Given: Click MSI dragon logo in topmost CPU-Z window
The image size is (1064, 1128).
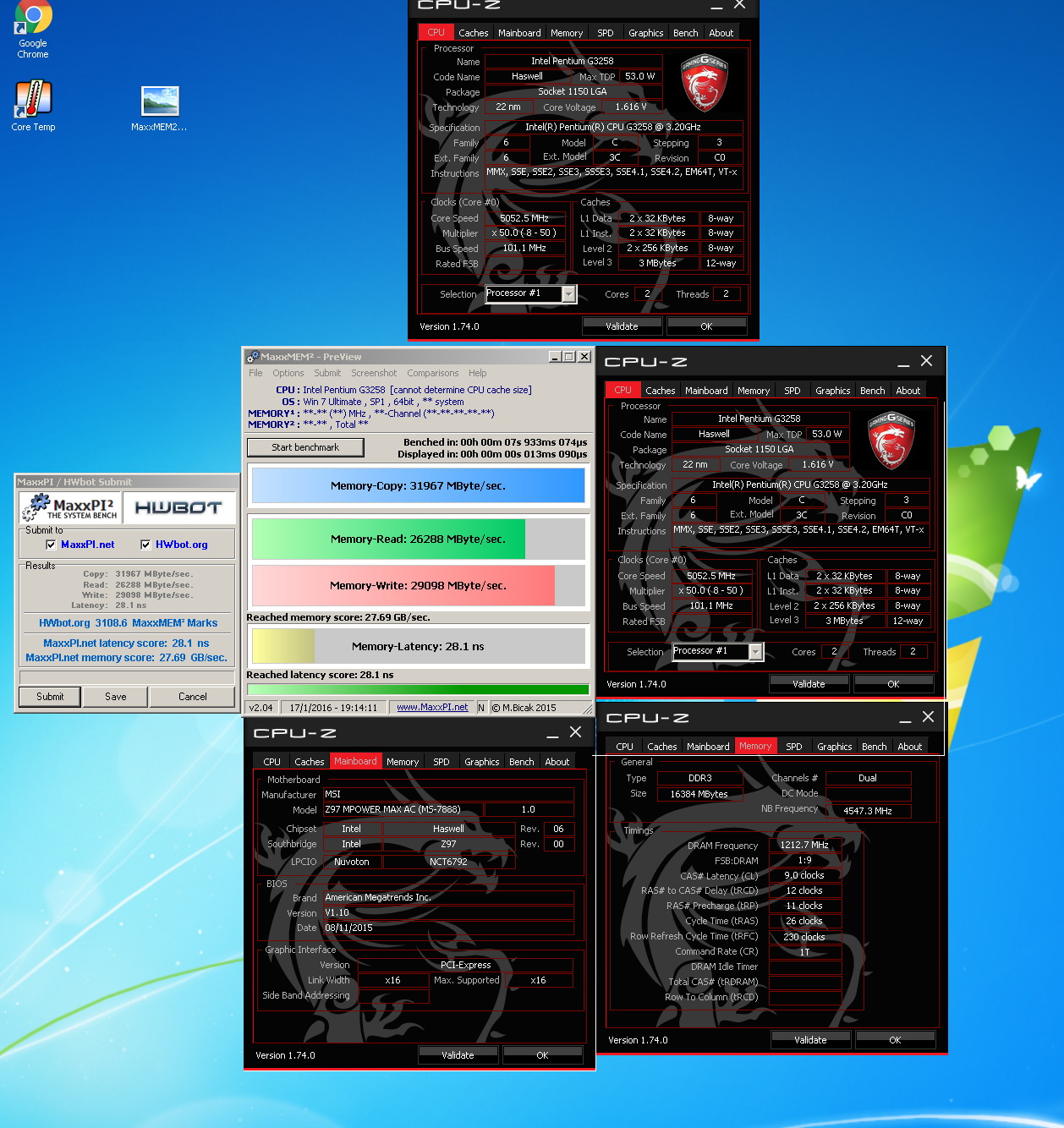Looking at the screenshot, I should point(704,84).
